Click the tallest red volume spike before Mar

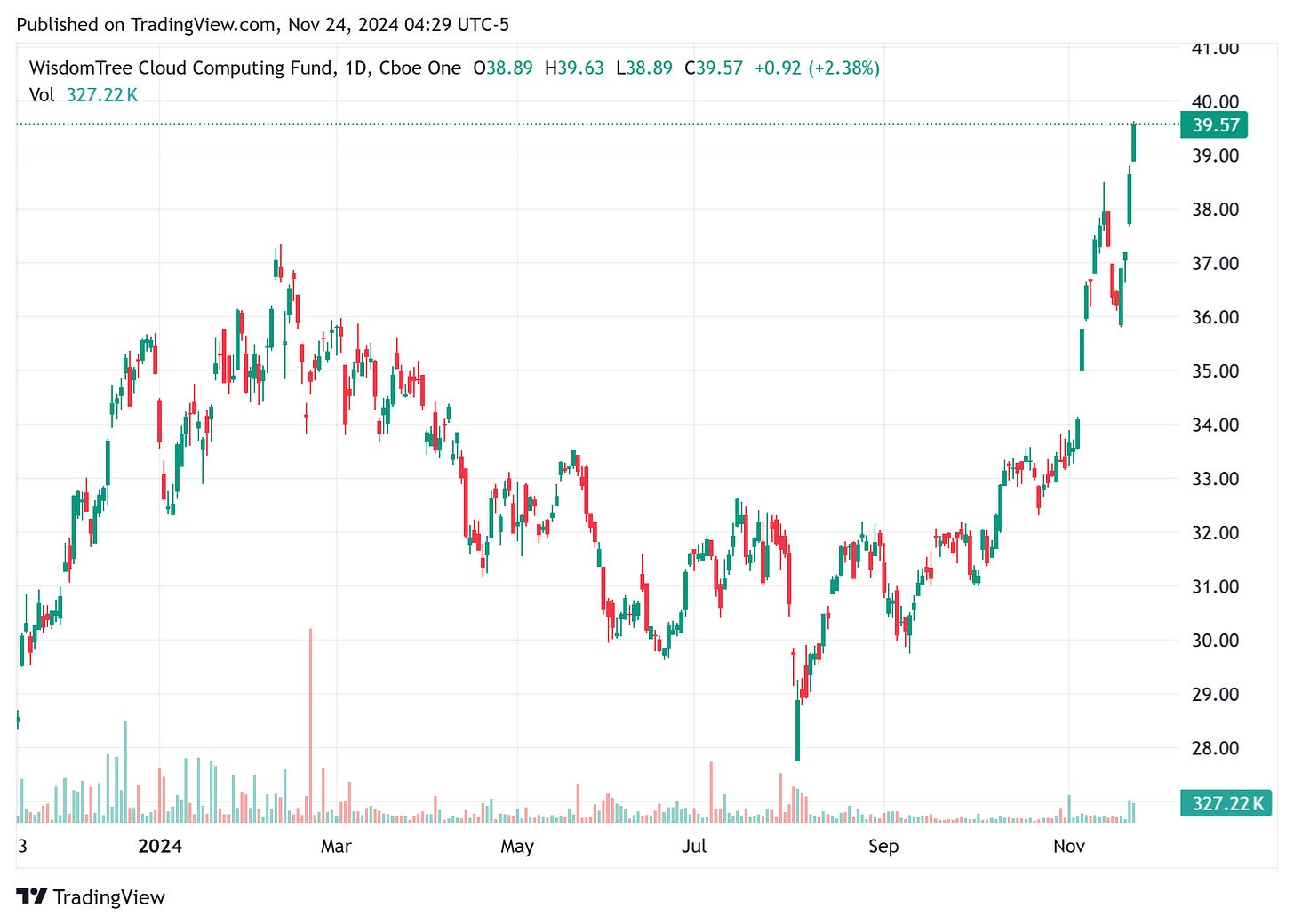[x=310, y=725]
